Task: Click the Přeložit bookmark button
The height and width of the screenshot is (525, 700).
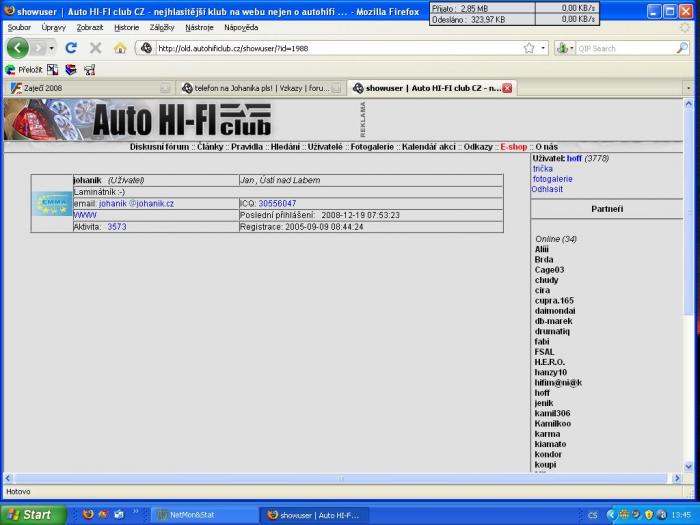Action: (24, 70)
